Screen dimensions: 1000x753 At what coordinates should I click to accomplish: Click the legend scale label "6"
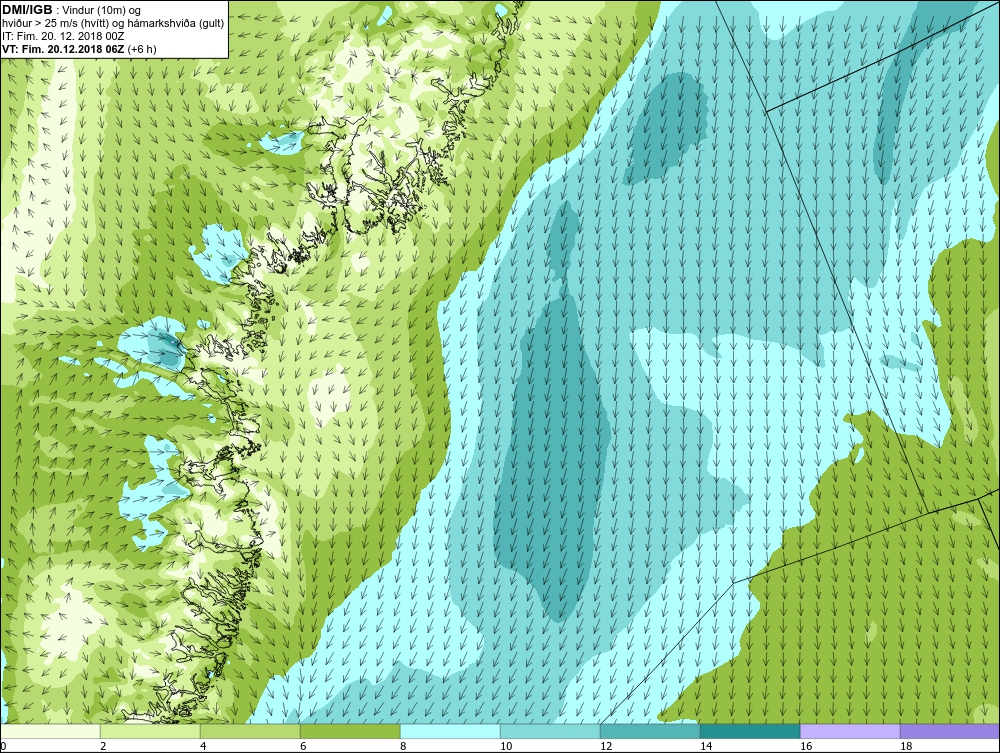click(303, 746)
